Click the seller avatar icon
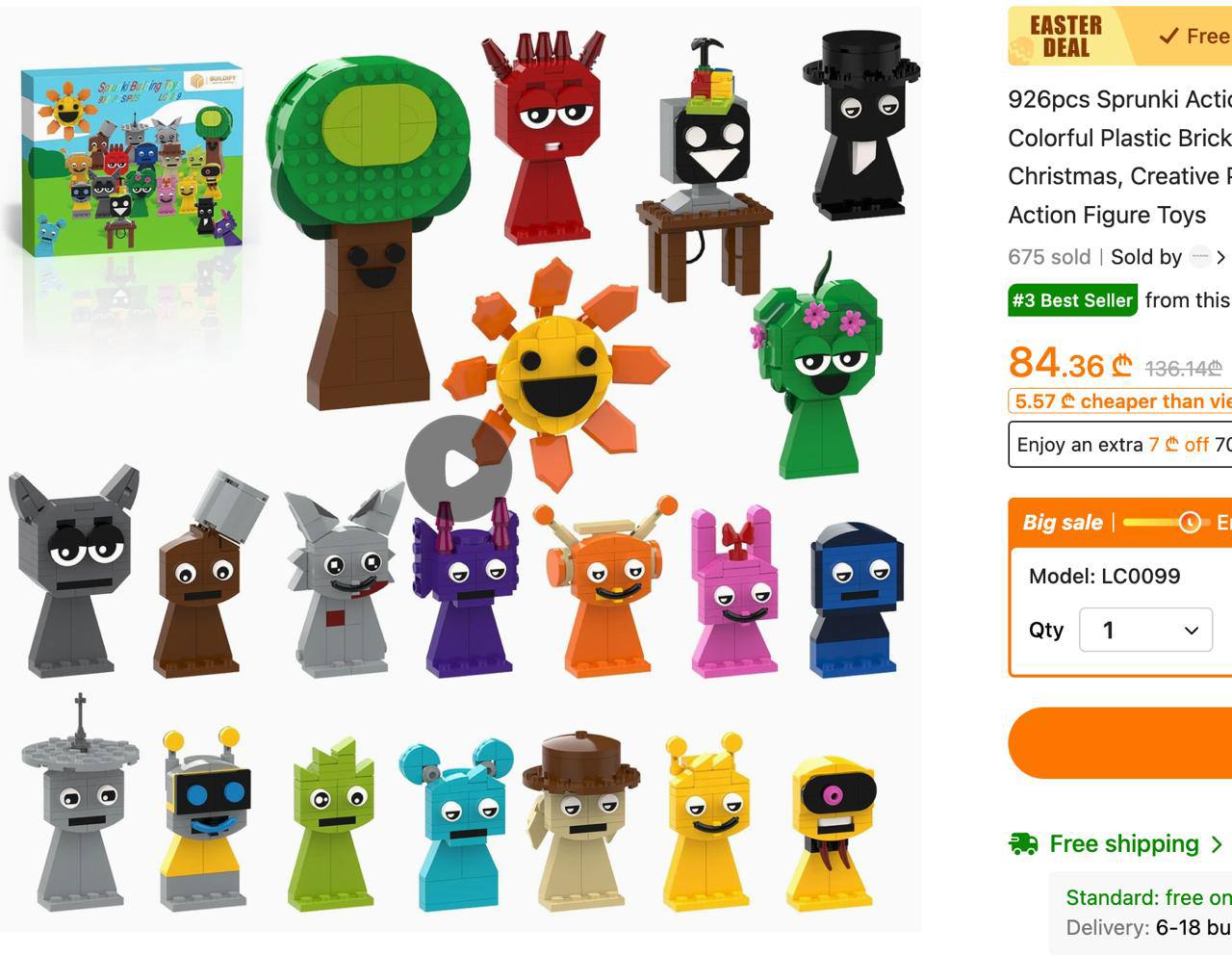The height and width of the screenshot is (955, 1232). pos(1199,257)
